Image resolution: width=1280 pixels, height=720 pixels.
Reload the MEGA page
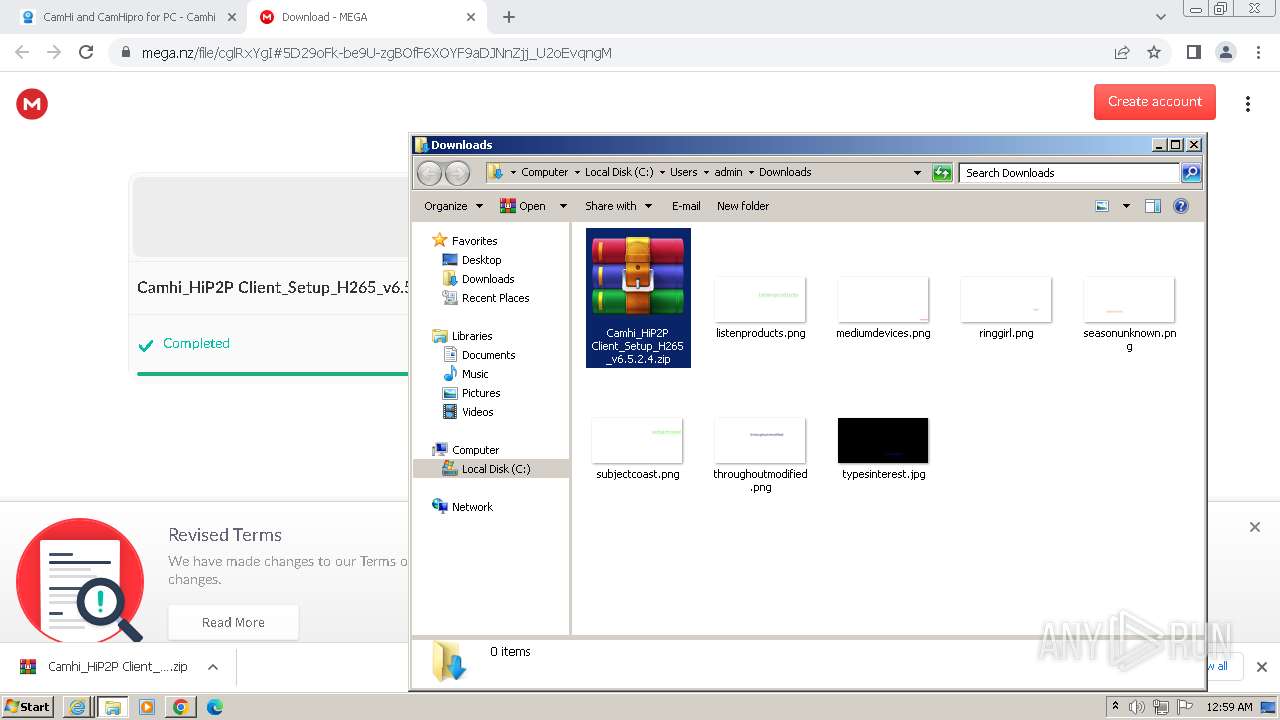pos(86,53)
